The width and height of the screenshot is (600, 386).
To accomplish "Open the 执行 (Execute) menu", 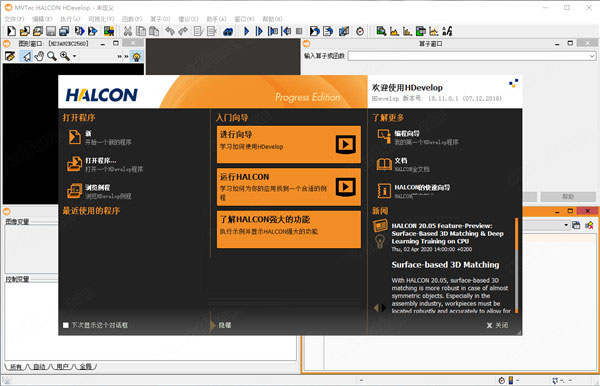I will pyautogui.click(x=70, y=19).
